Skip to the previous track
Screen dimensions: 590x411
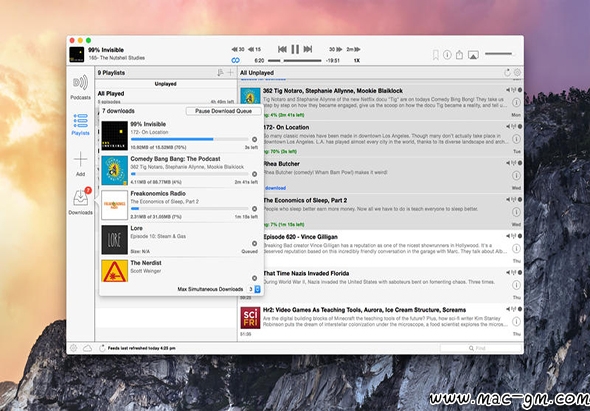pos(282,49)
